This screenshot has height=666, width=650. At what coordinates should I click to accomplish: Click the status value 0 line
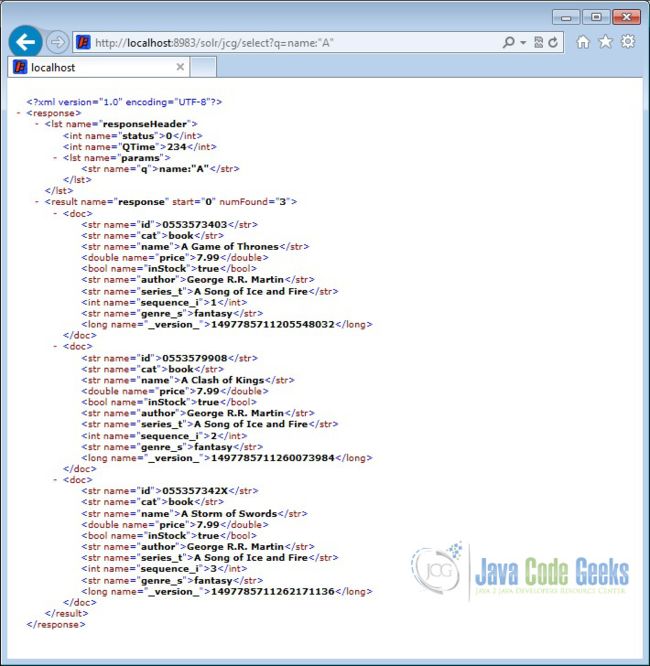[133, 136]
